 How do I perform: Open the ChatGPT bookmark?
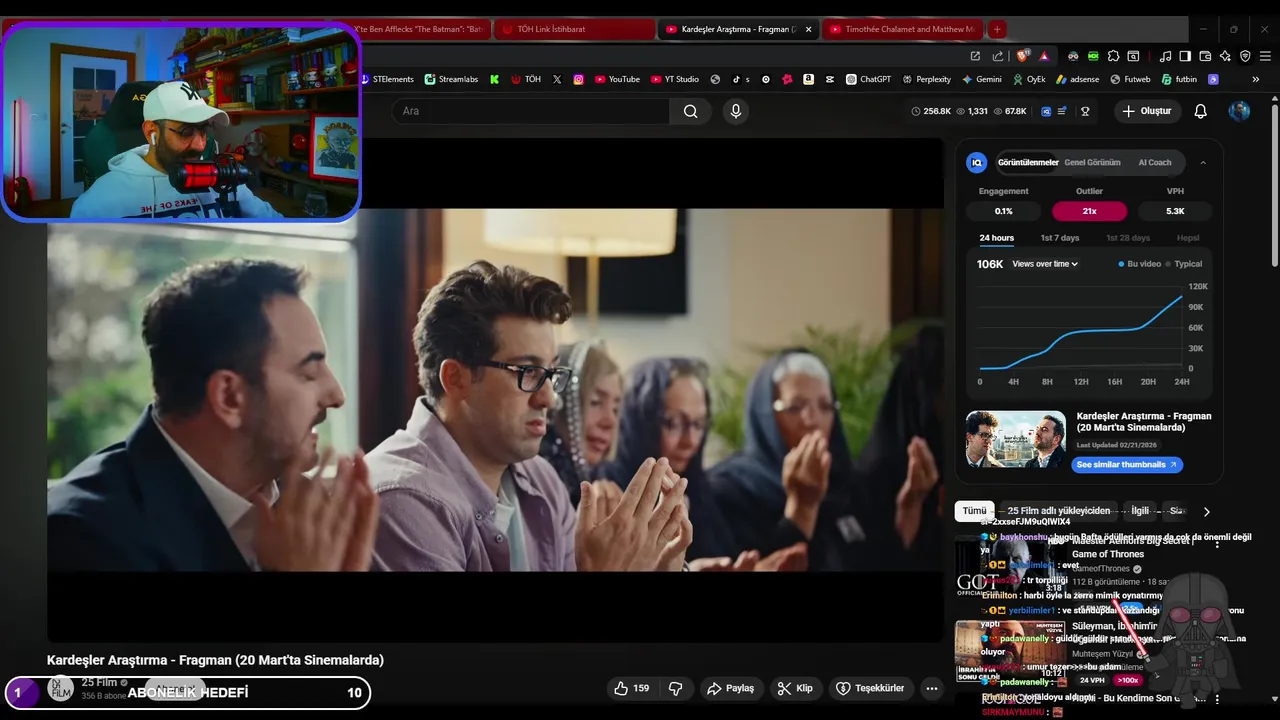868,79
